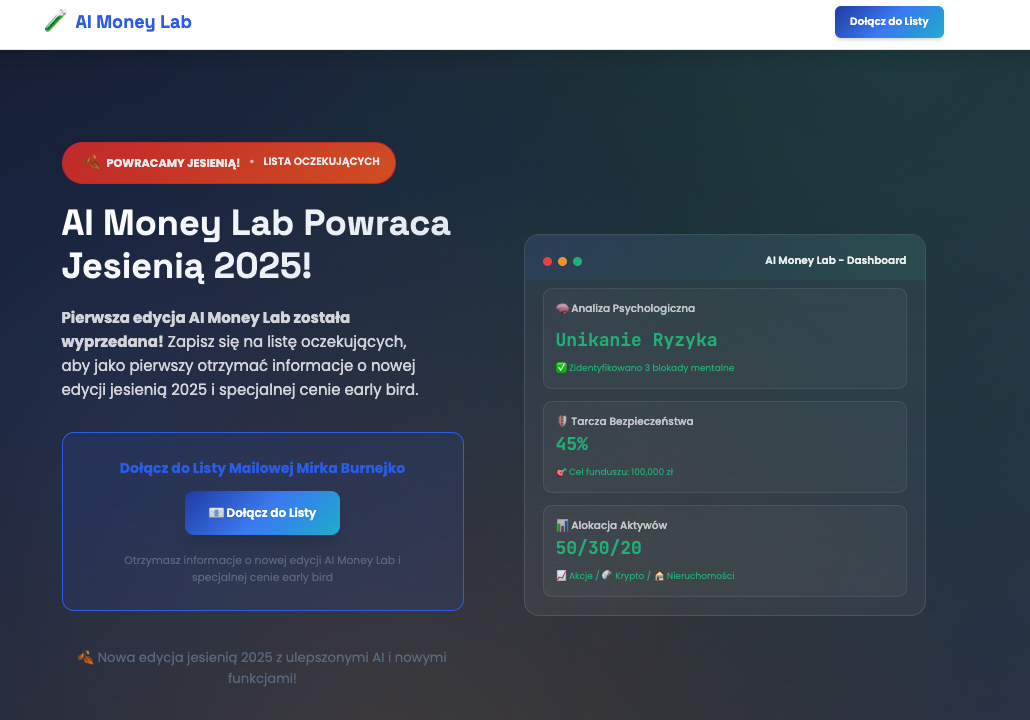The height and width of the screenshot is (720, 1030).
Task: Expand the Alokacja Aktywów card
Action: 724,550
